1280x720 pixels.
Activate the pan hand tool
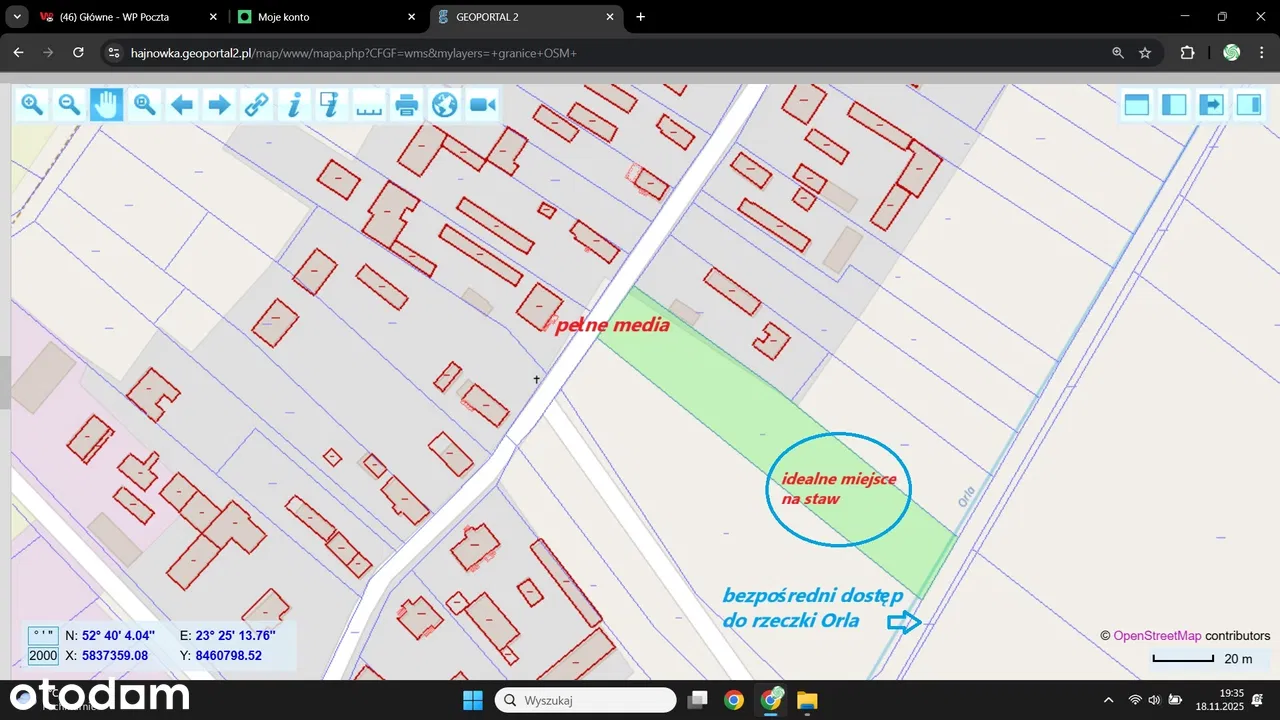click(x=106, y=105)
